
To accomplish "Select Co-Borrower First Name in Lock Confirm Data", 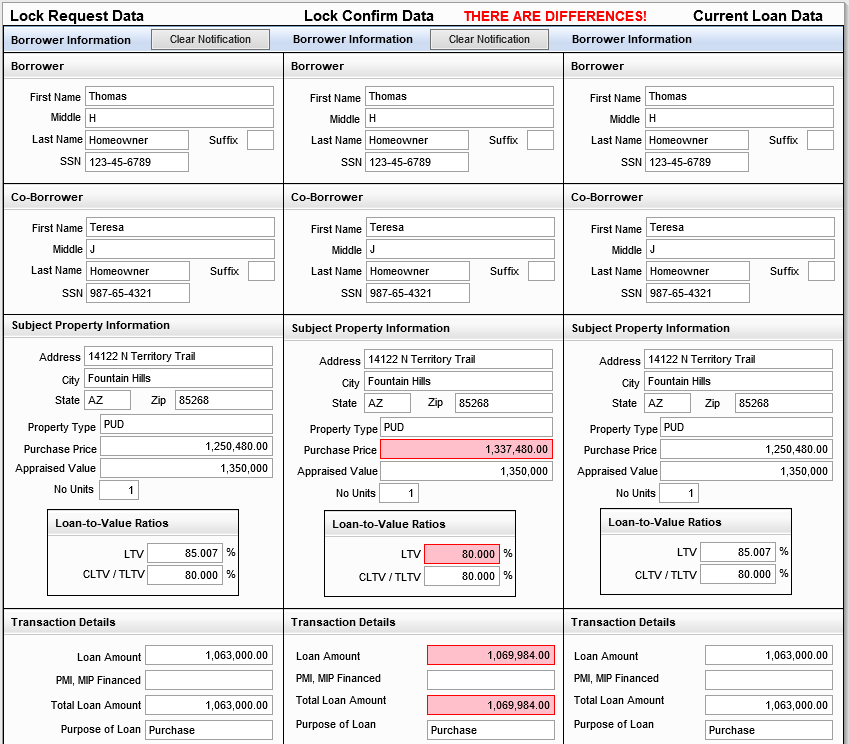I will click(460, 227).
